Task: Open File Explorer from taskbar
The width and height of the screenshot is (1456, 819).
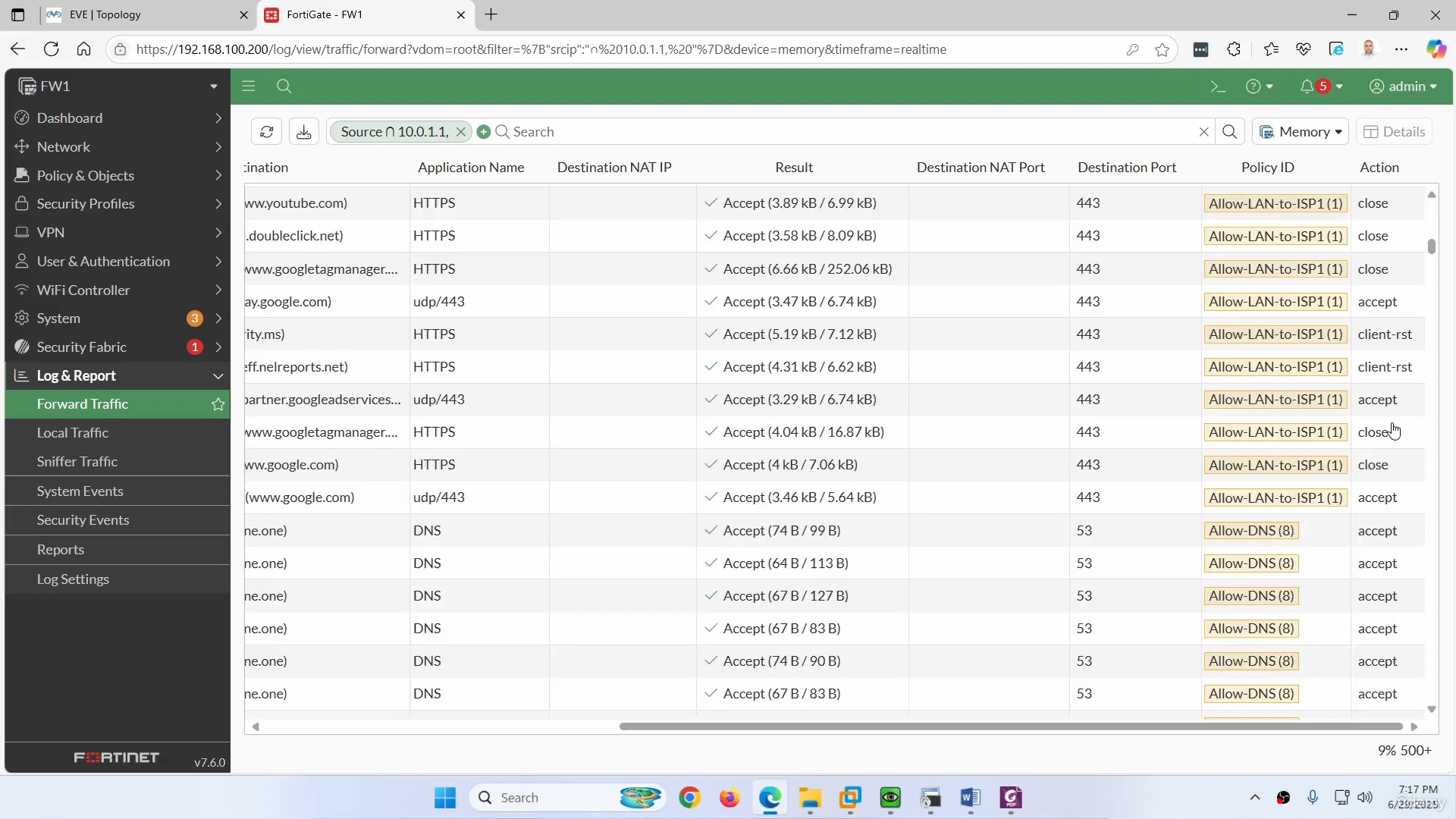Action: (810, 798)
